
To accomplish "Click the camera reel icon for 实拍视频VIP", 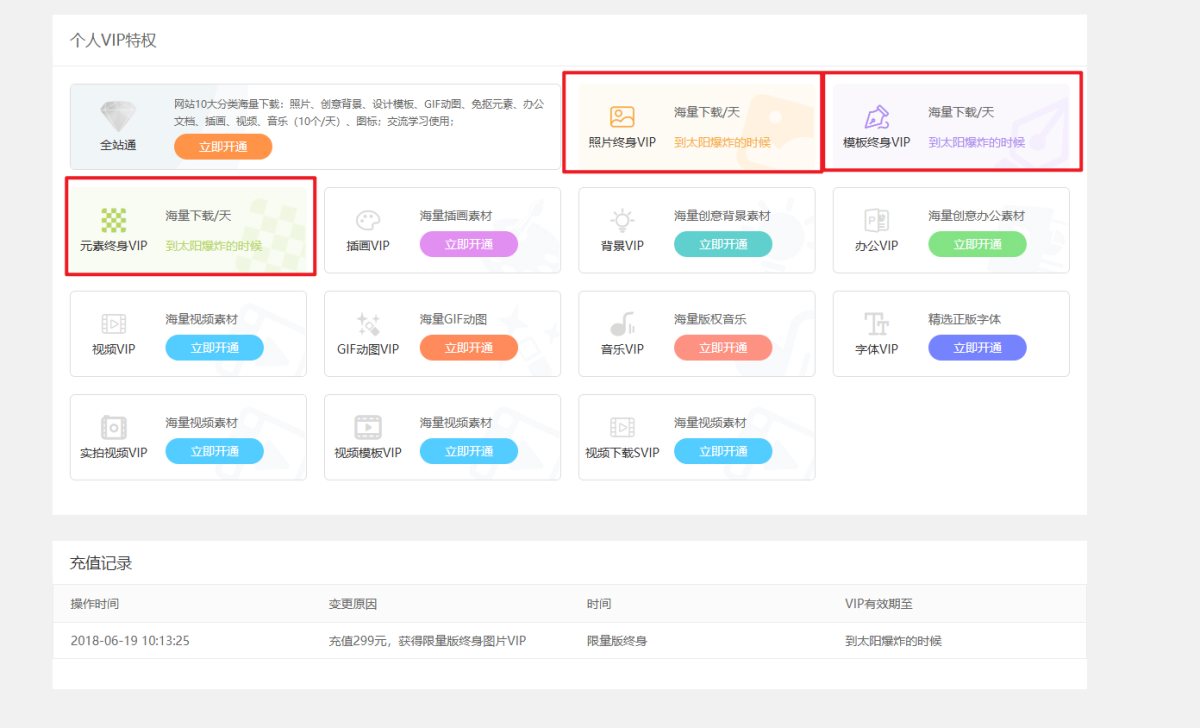I will [113, 428].
